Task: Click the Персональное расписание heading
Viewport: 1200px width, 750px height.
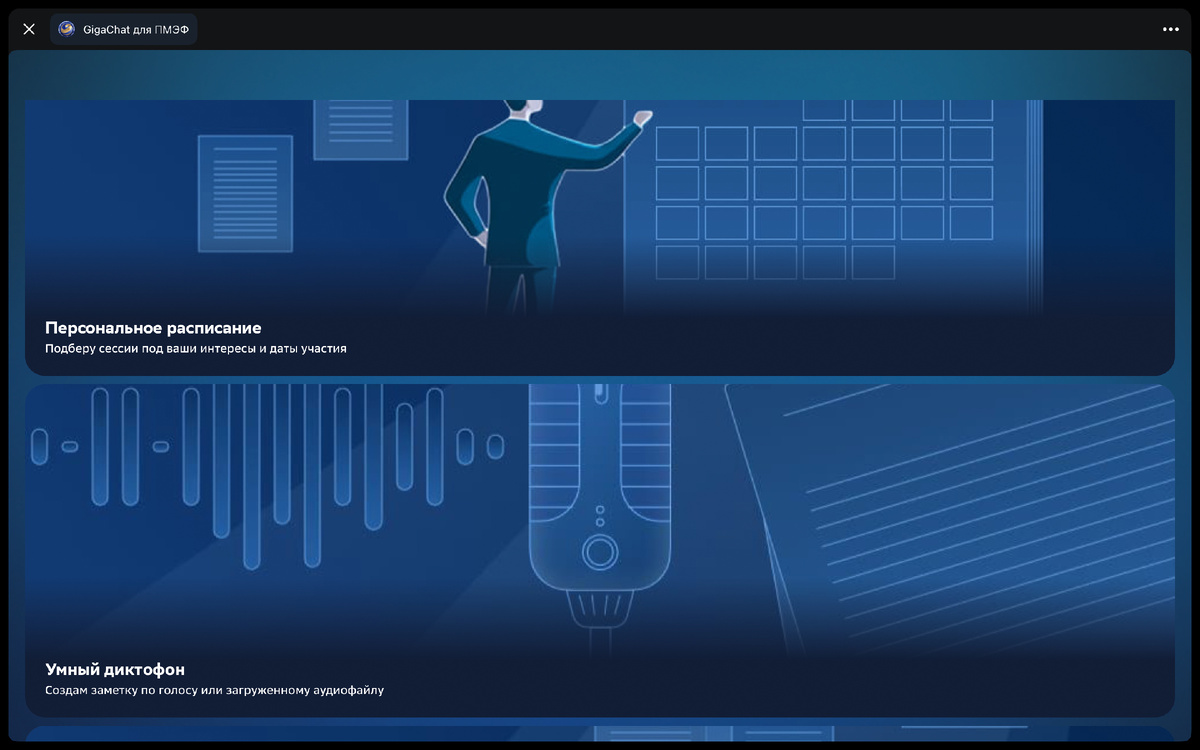Action: pos(153,328)
